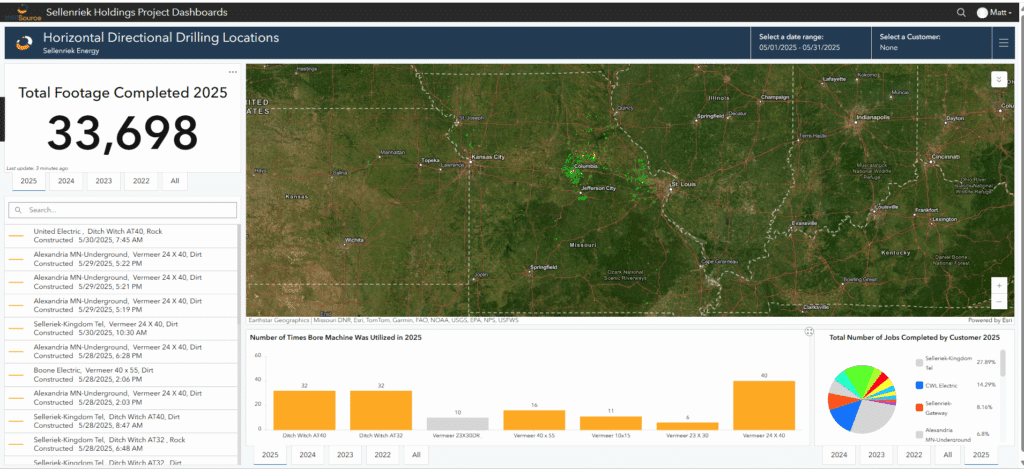Image resolution: width=1024 pixels, height=469 pixels.
Task: Select the 2022 tab under total footage
Action: [141, 181]
